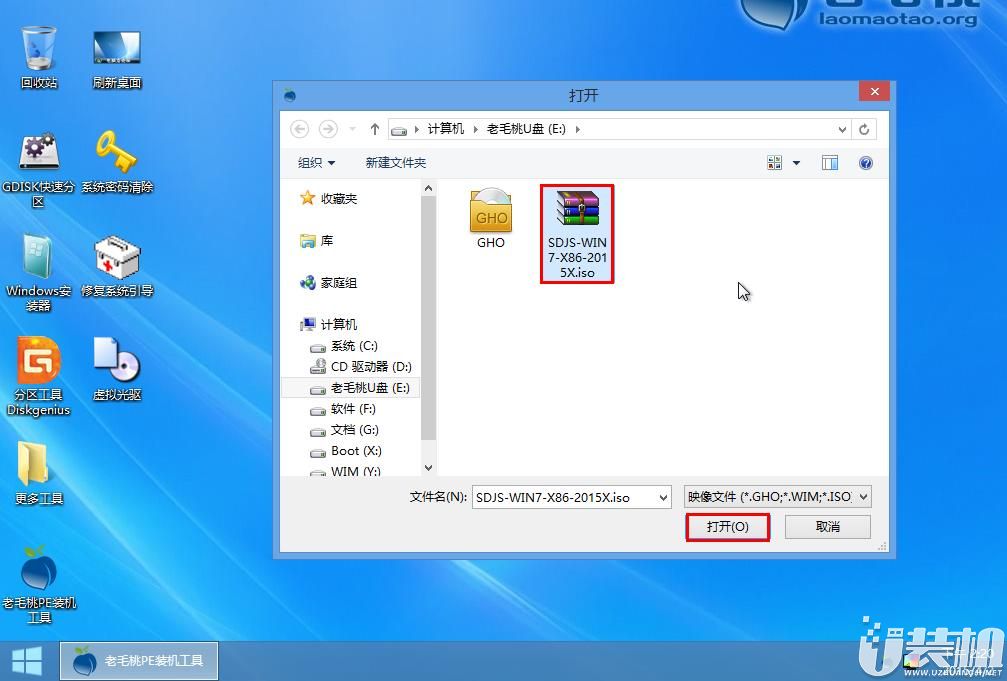Open the change view dropdown arrow
1007x681 pixels.
coord(796,162)
